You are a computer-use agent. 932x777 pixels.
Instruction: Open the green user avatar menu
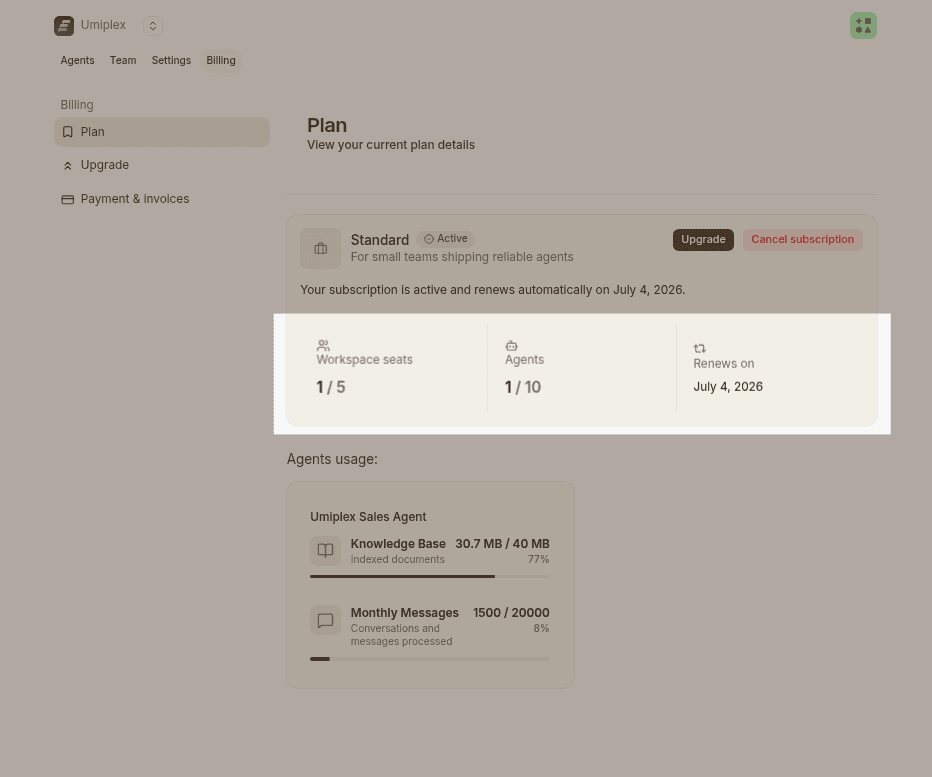[863, 26]
